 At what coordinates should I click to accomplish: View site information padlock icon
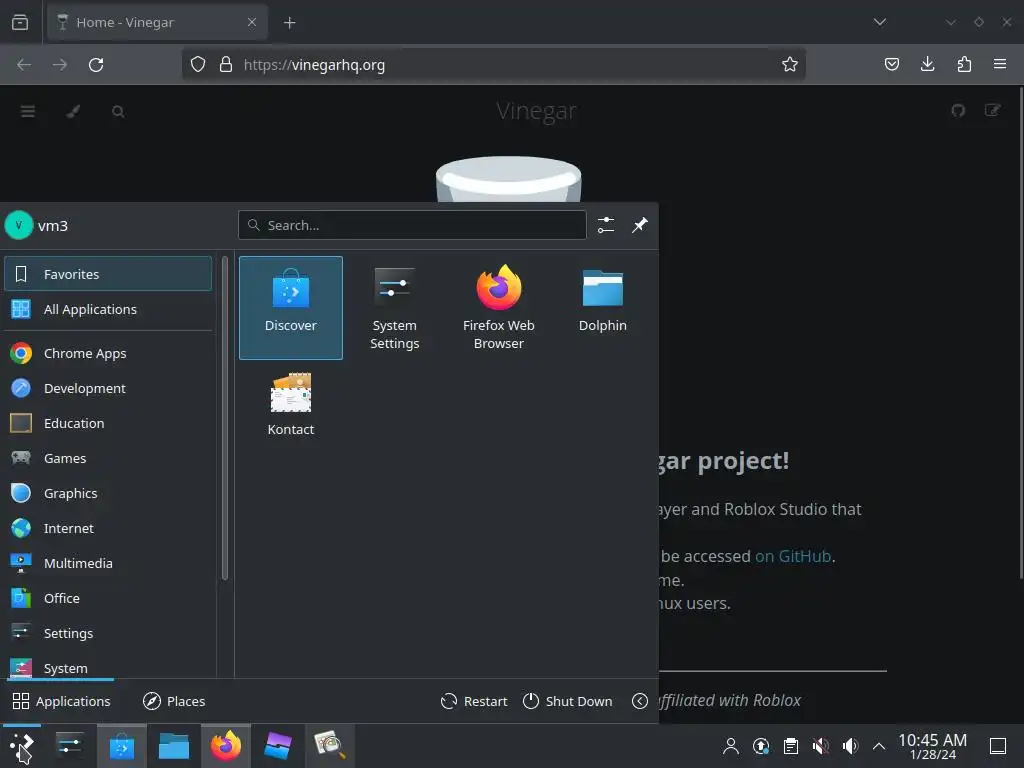point(226,64)
